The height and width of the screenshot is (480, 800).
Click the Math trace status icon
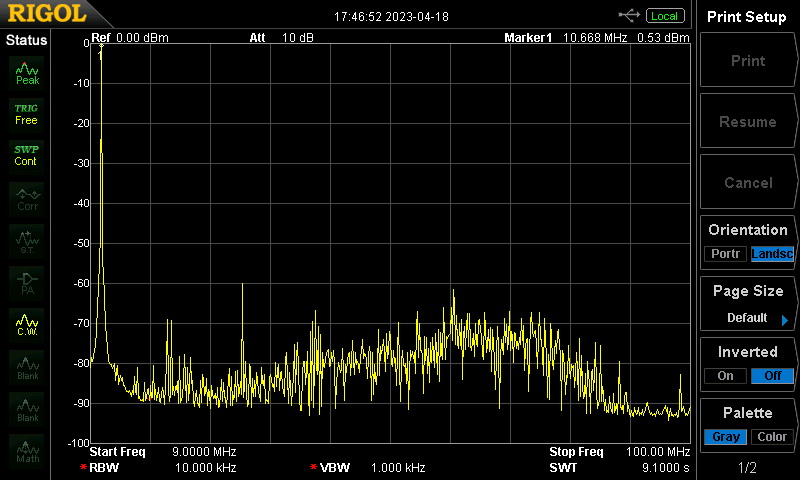(27, 452)
